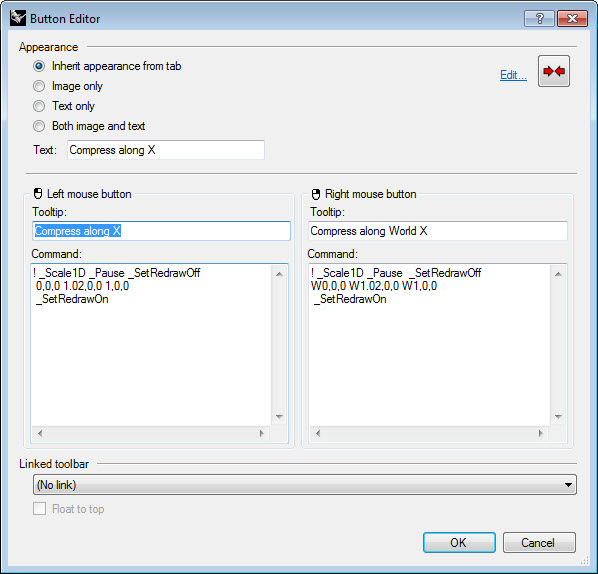
Task: Select the Image only radio button
Action: coord(39,86)
